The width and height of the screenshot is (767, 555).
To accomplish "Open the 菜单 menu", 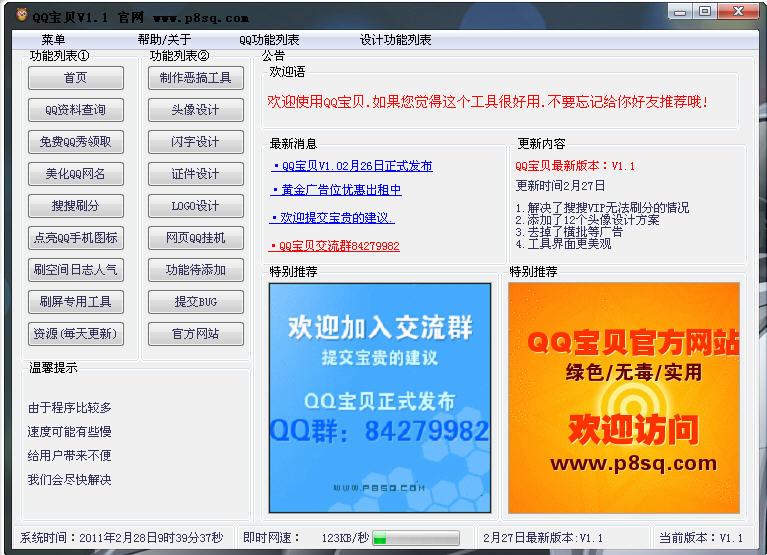I will click(x=53, y=40).
